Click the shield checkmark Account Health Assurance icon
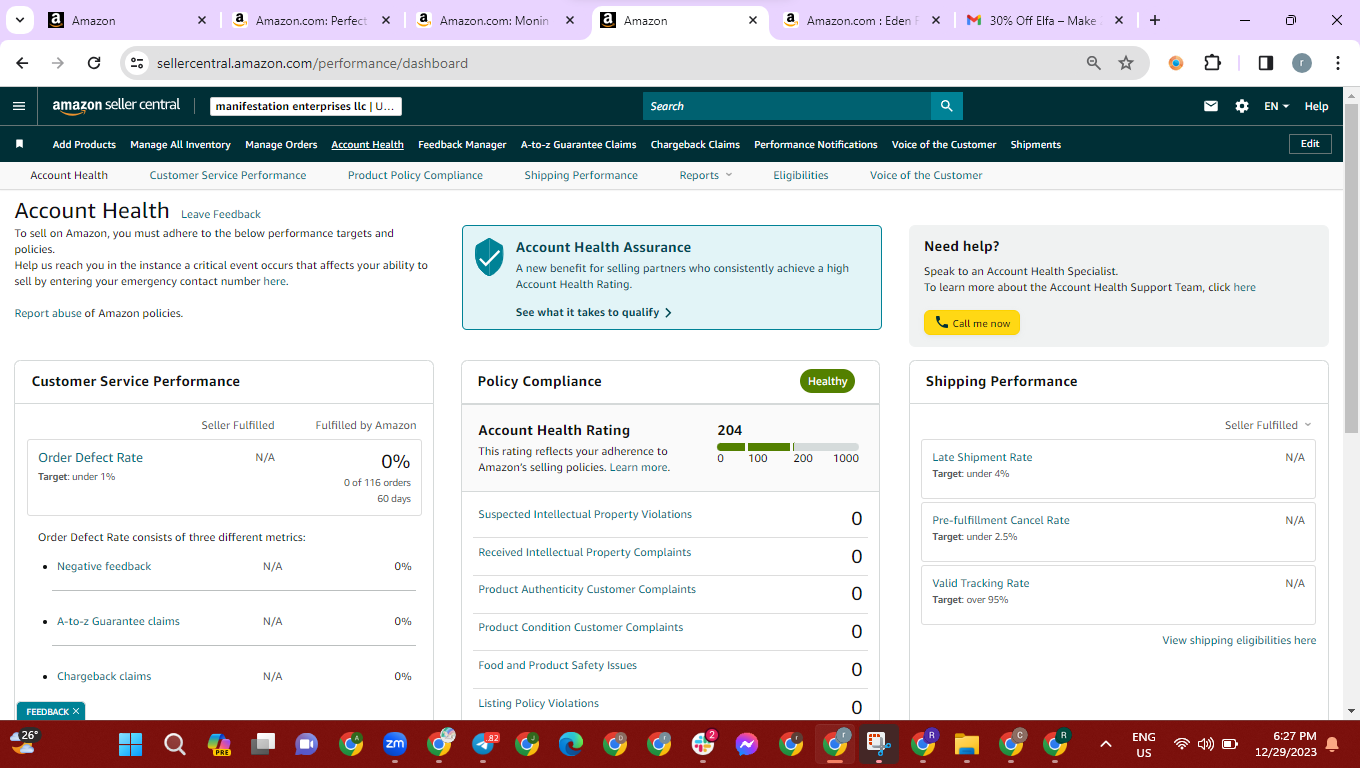The image size is (1360, 768). (489, 257)
